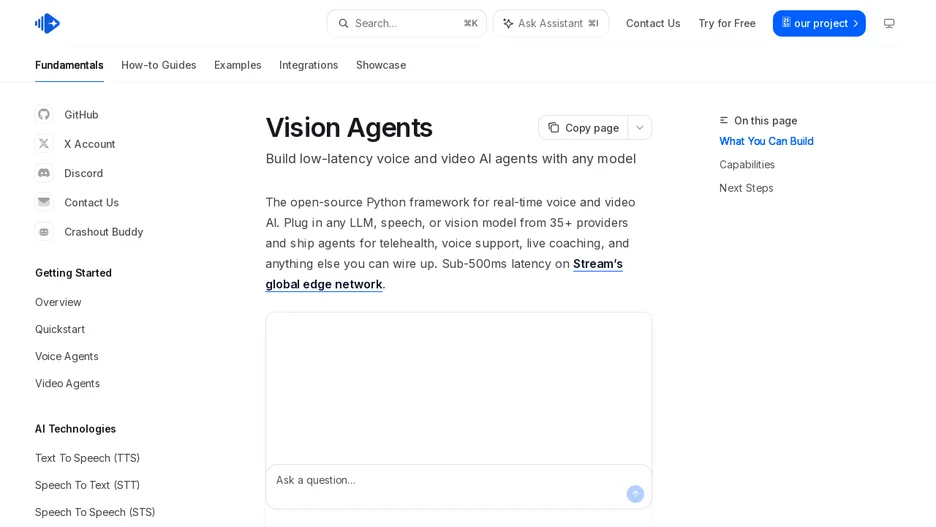The height and width of the screenshot is (527, 936).
Task: Click the Ask Assistant sparkle icon
Action: click(508, 23)
